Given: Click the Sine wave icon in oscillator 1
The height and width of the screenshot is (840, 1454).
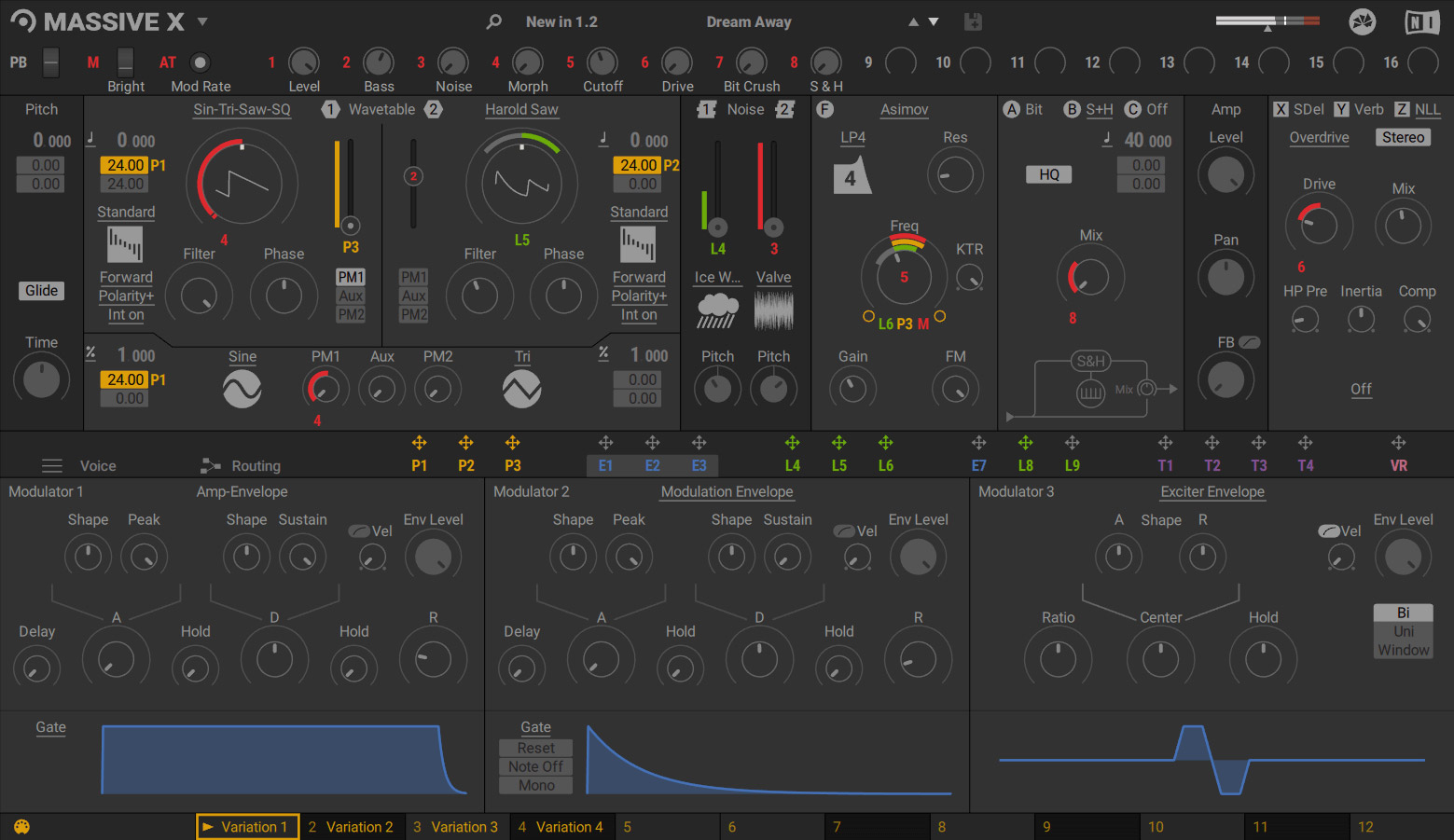Looking at the screenshot, I should [x=242, y=384].
